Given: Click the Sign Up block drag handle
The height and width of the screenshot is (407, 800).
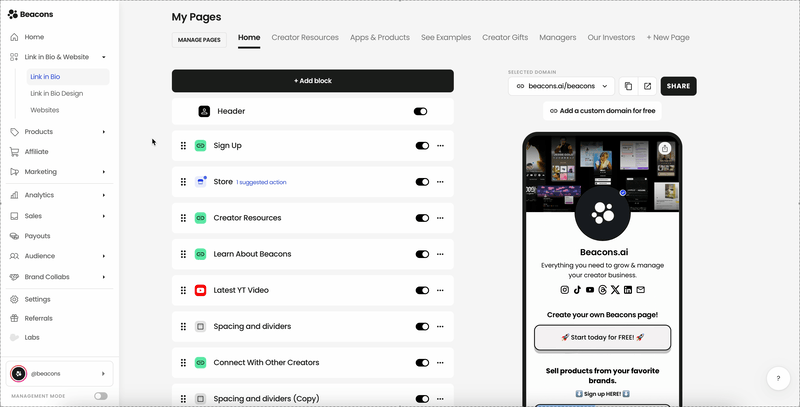Looking at the screenshot, I should 183,146.
